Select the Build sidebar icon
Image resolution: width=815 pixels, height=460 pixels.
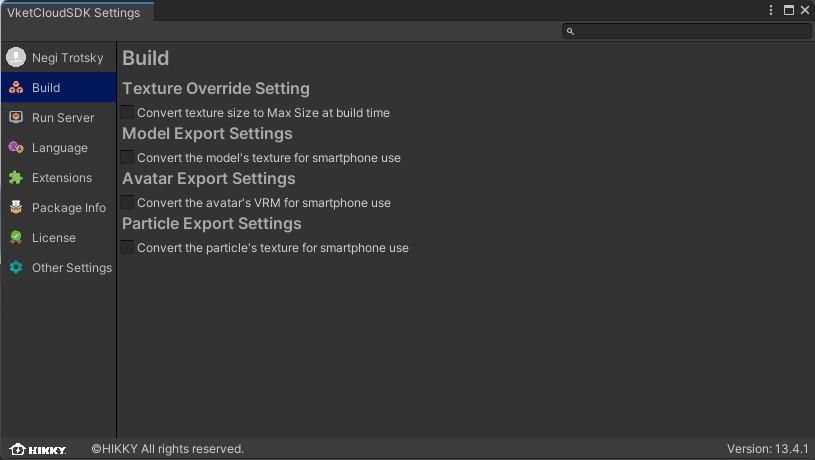point(15,88)
